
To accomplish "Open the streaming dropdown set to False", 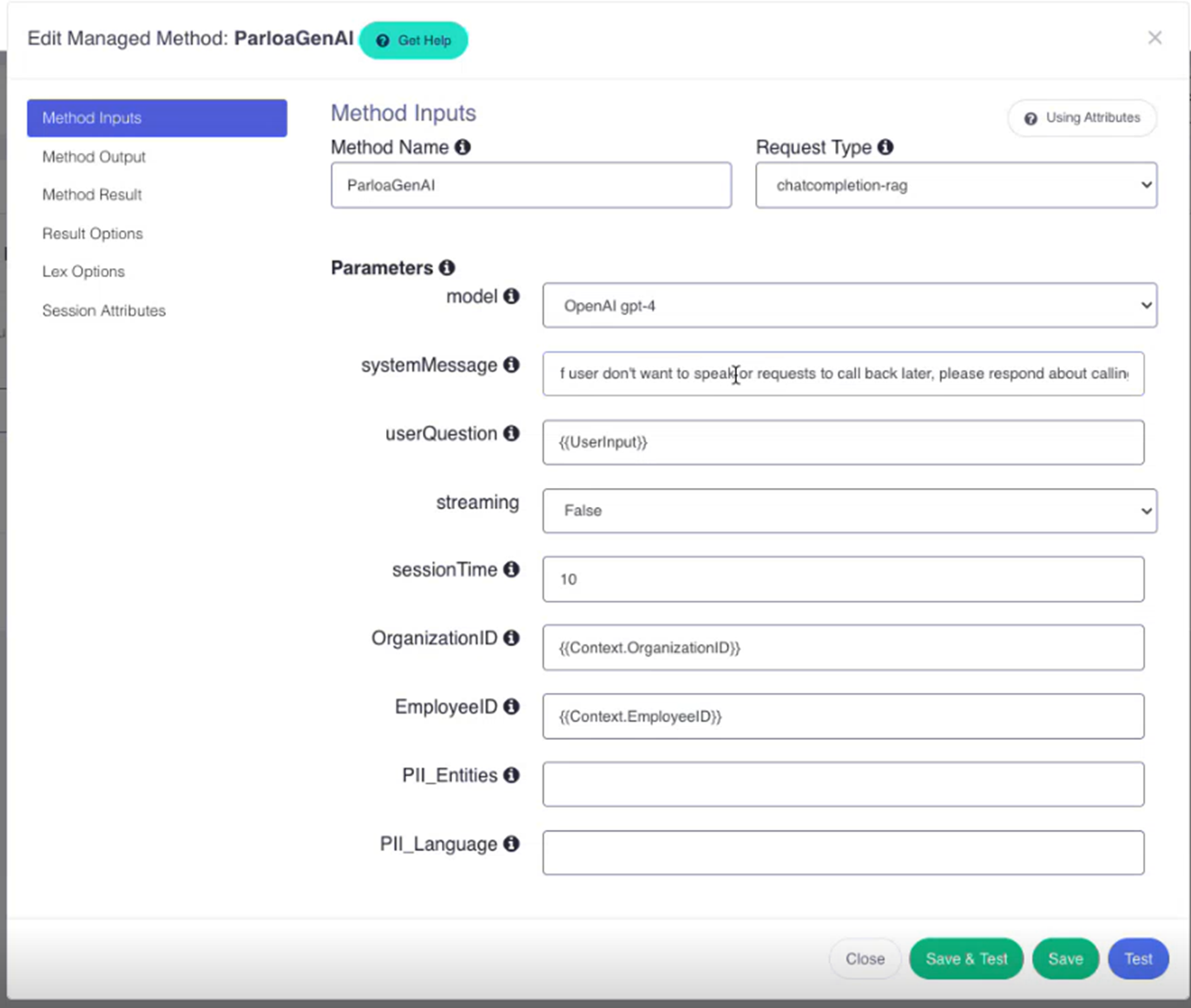I will 849,511.
